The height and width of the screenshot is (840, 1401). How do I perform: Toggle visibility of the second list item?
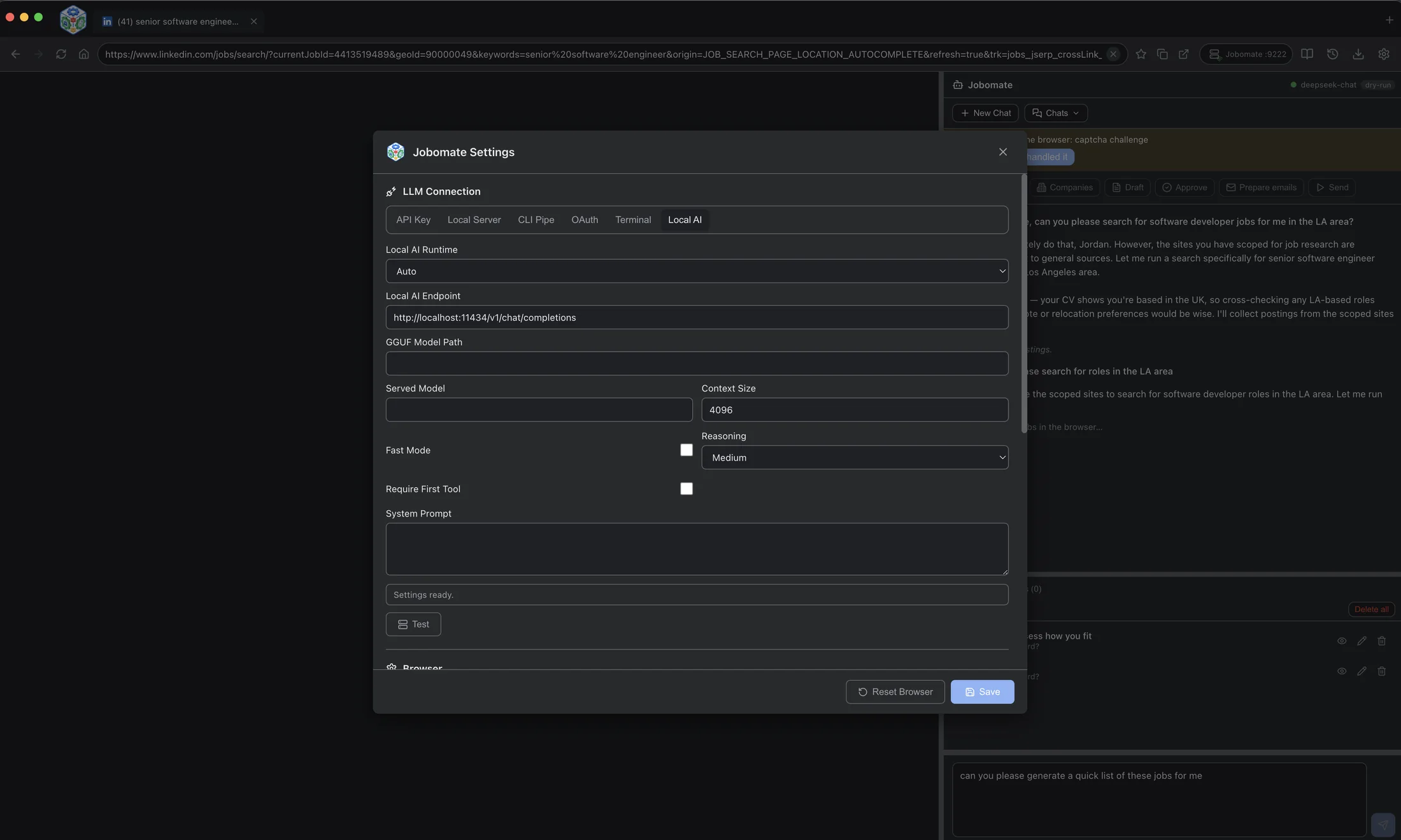pyautogui.click(x=1342, y=671)
